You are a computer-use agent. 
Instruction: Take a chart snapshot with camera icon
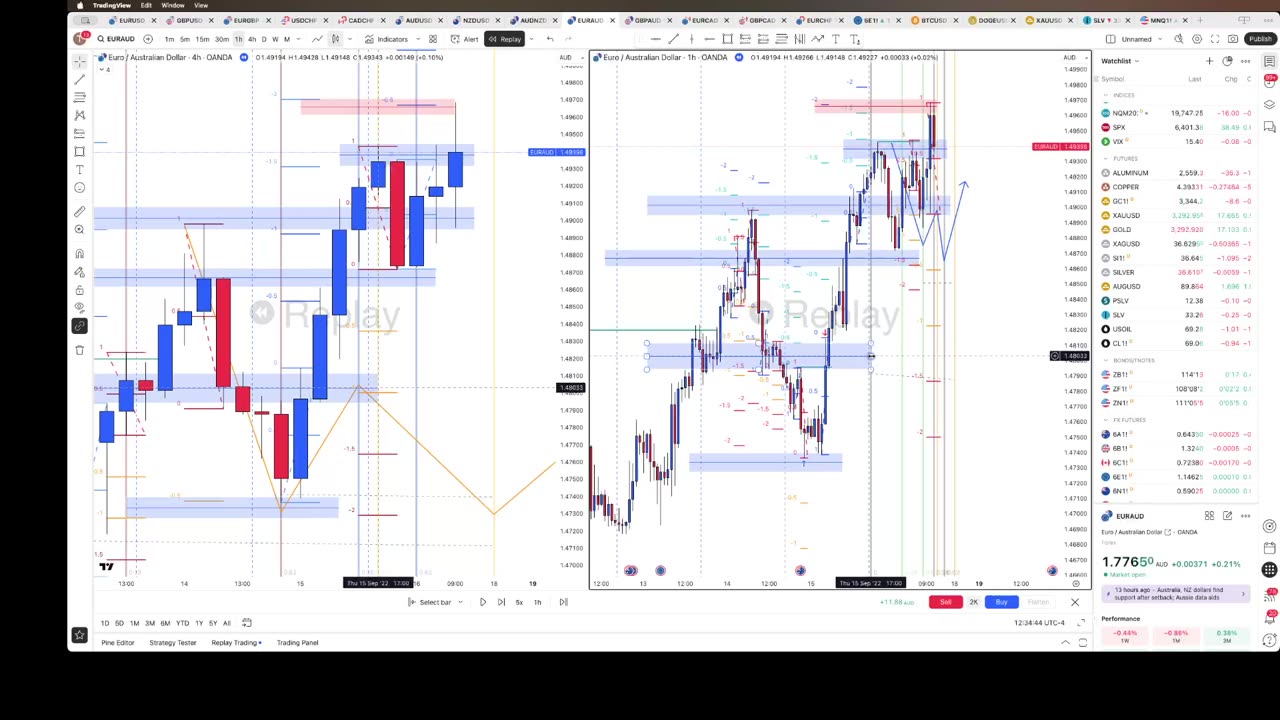point(1233,39)
